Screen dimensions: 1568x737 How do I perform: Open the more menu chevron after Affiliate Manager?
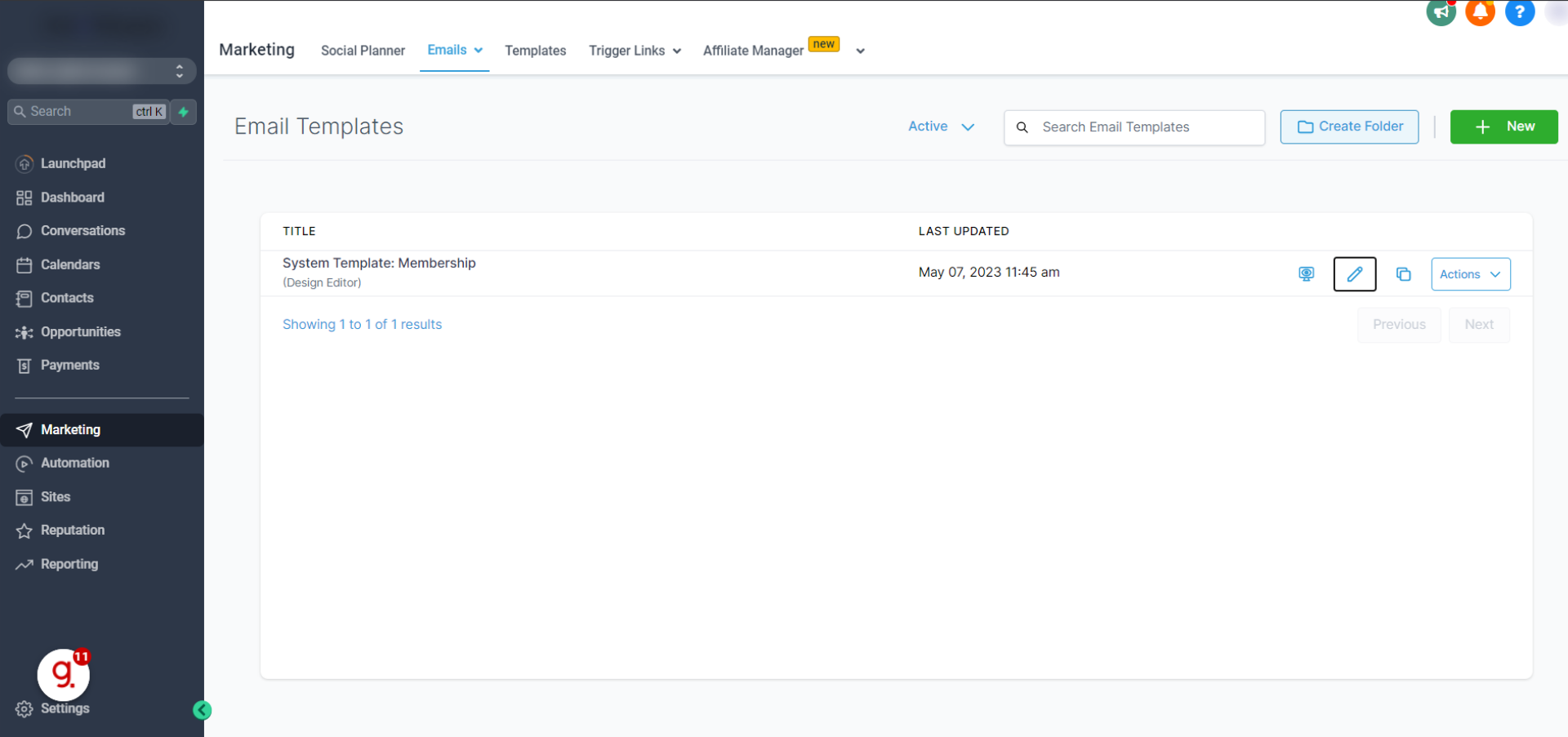860,51
